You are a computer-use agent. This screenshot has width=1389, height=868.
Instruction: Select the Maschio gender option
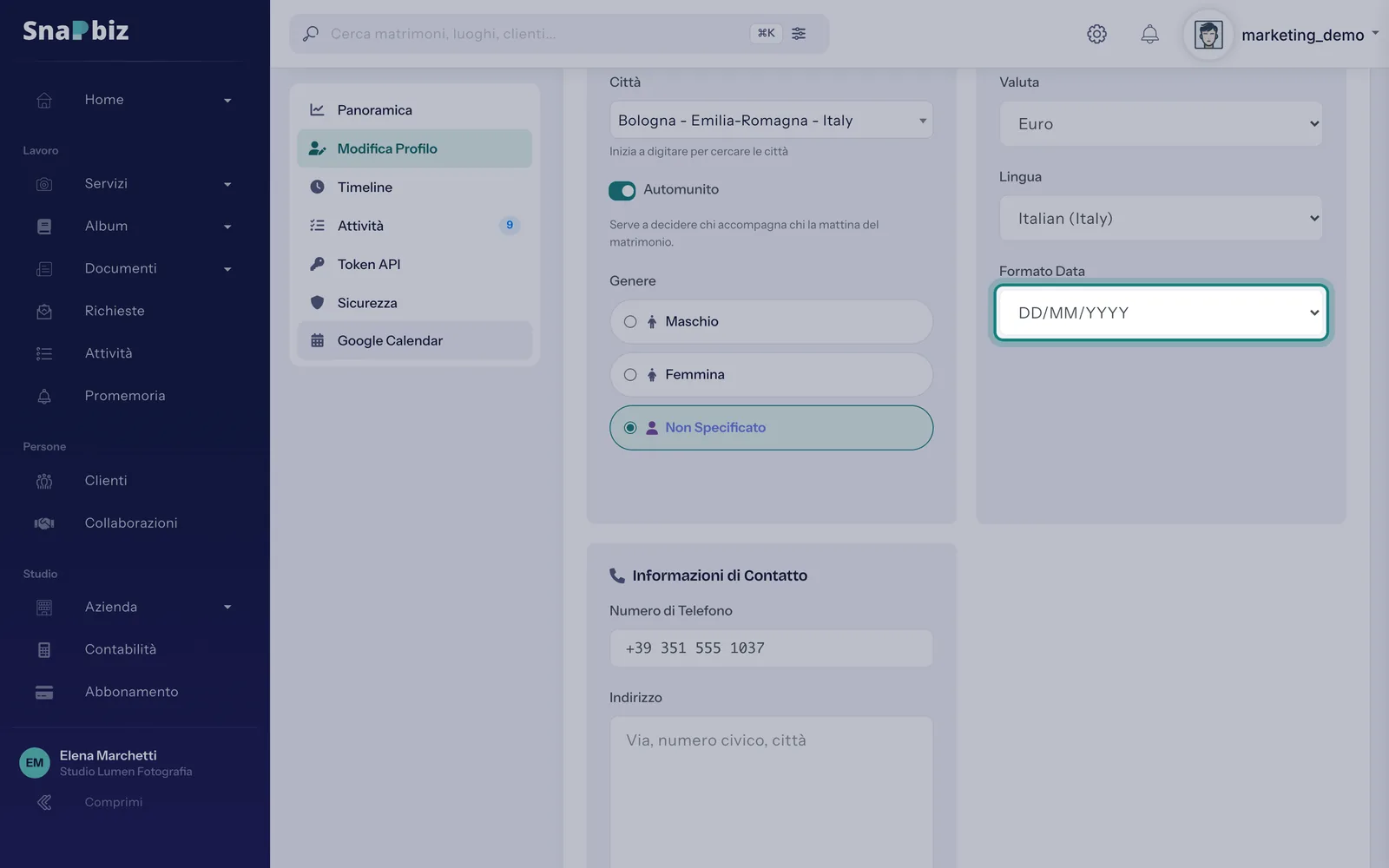pos(771,322)
